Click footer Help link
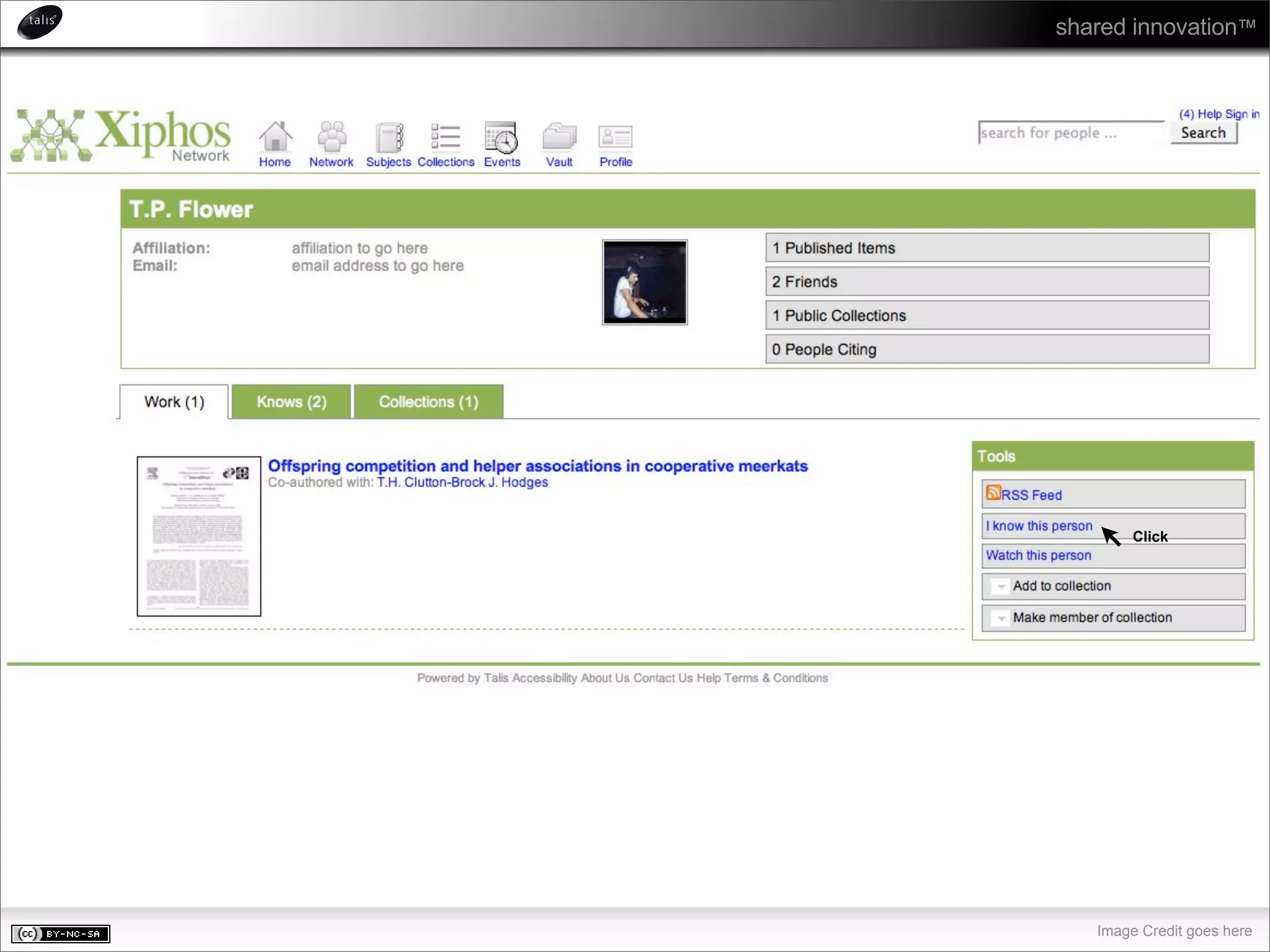The image size is (1270, 952). point(709,678)
